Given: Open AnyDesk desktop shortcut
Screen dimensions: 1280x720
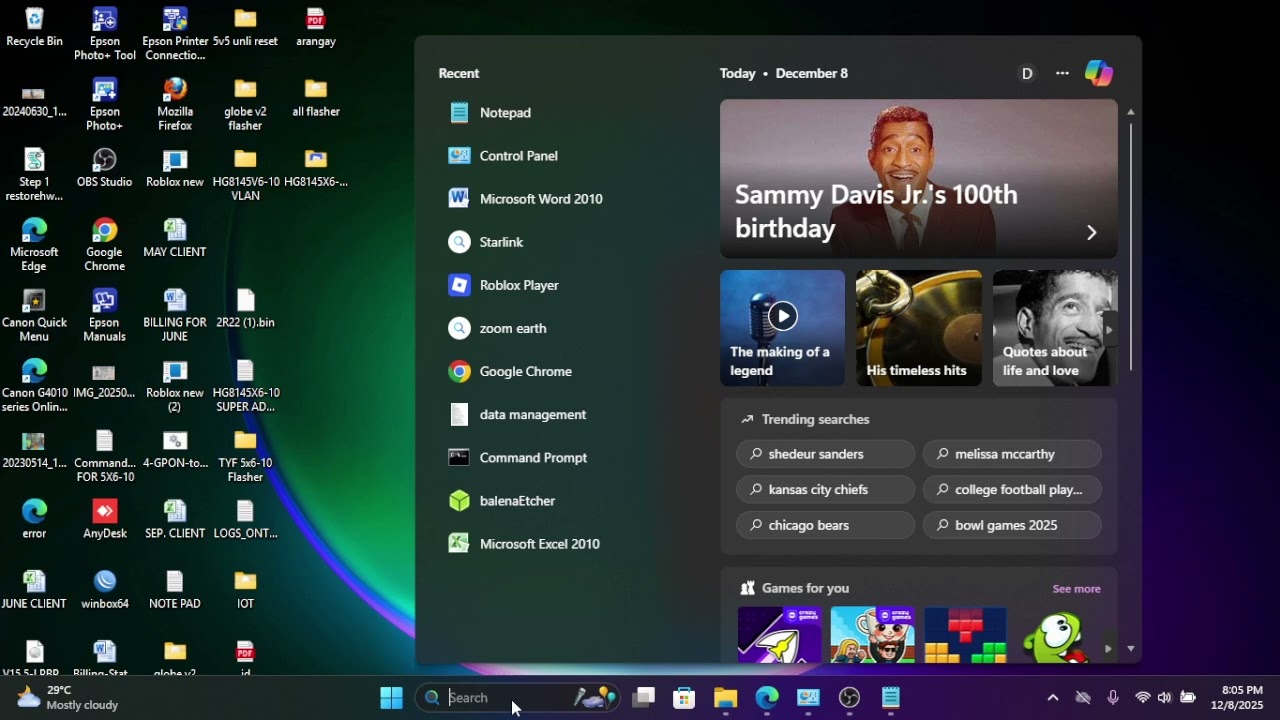Looking at the screenshot, I should tap(105, 520).
